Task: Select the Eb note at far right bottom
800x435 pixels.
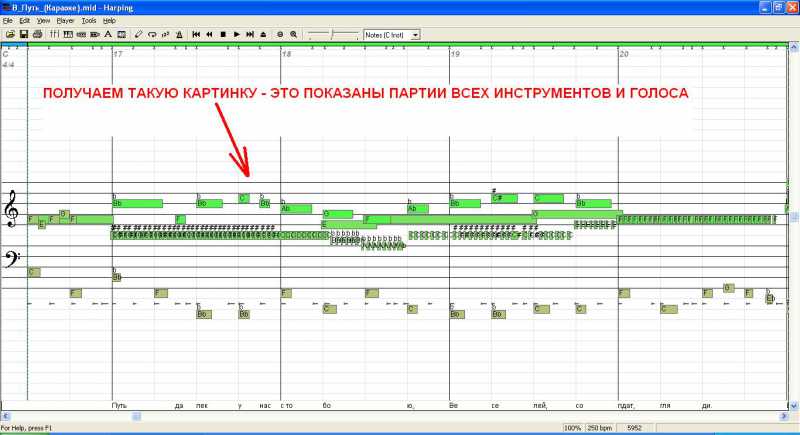Action: coord(770,298)
